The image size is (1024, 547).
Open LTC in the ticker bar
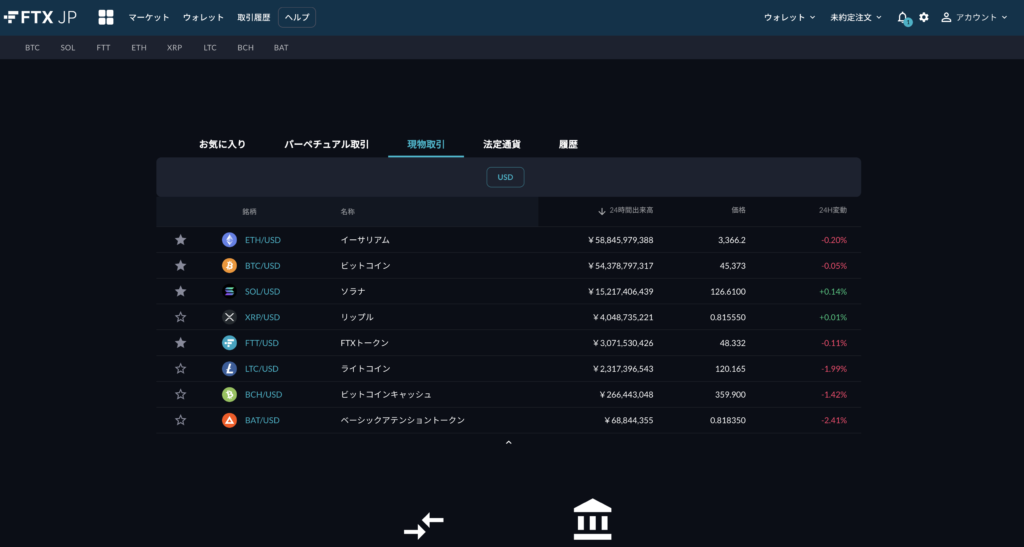click(210, 48)
